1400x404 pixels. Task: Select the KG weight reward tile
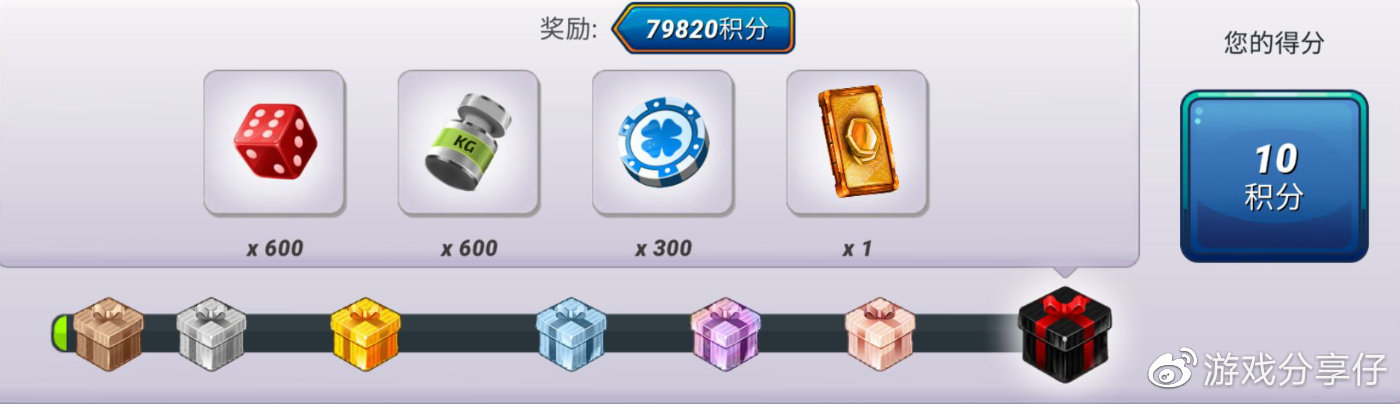coord(468,143)
